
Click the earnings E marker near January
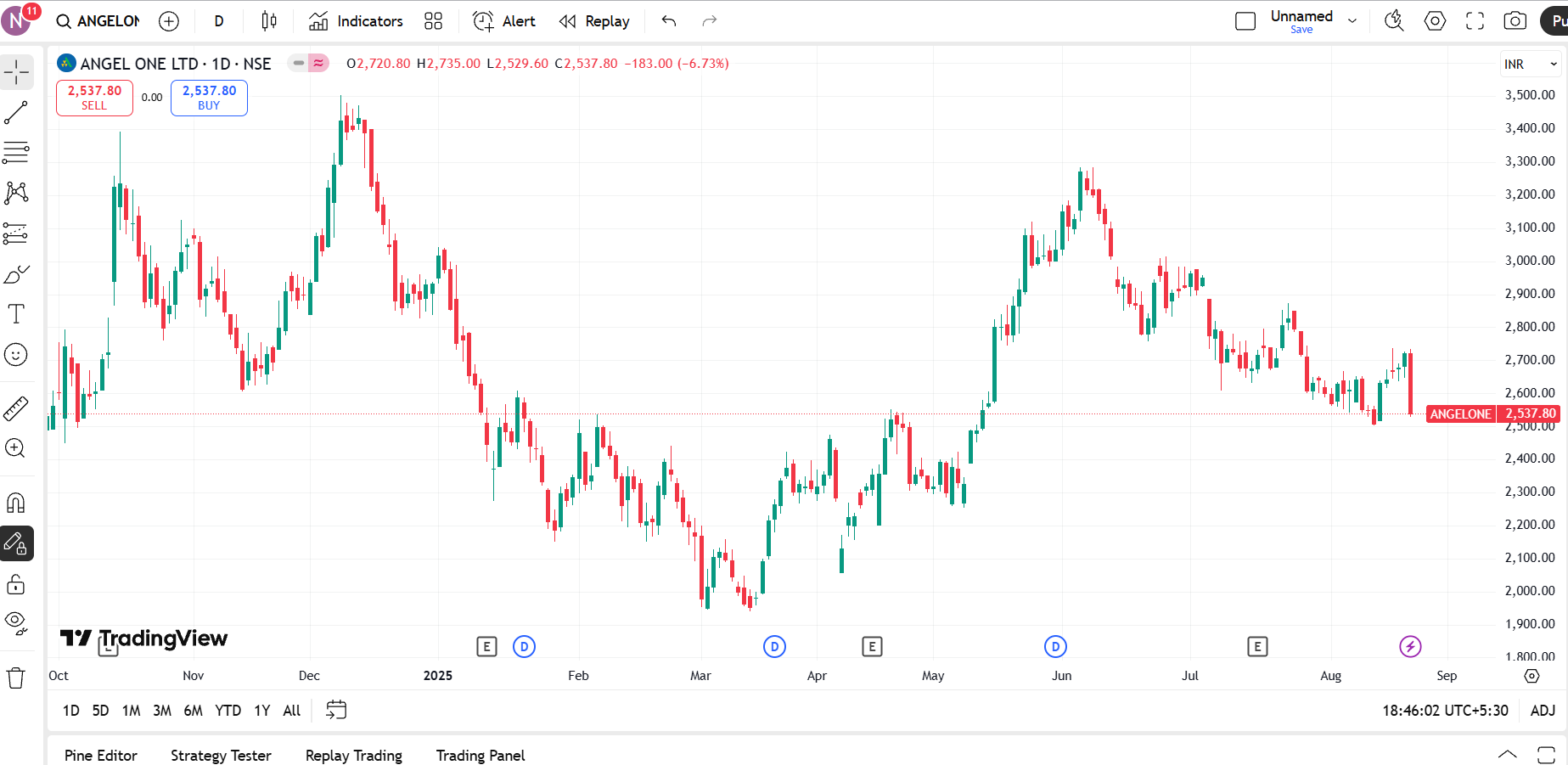click(486, 647)
